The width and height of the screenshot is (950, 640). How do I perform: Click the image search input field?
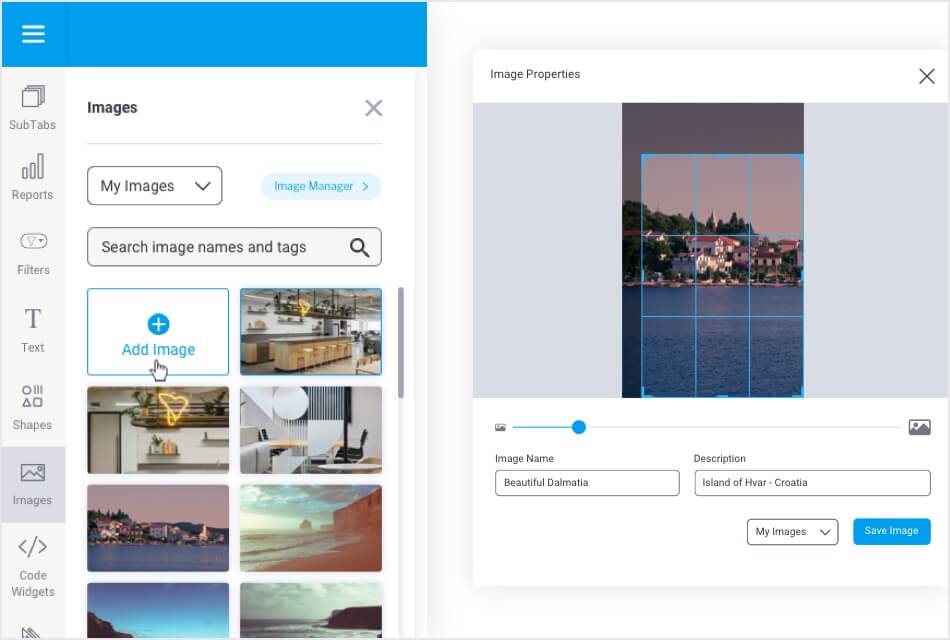coord(220,246)
